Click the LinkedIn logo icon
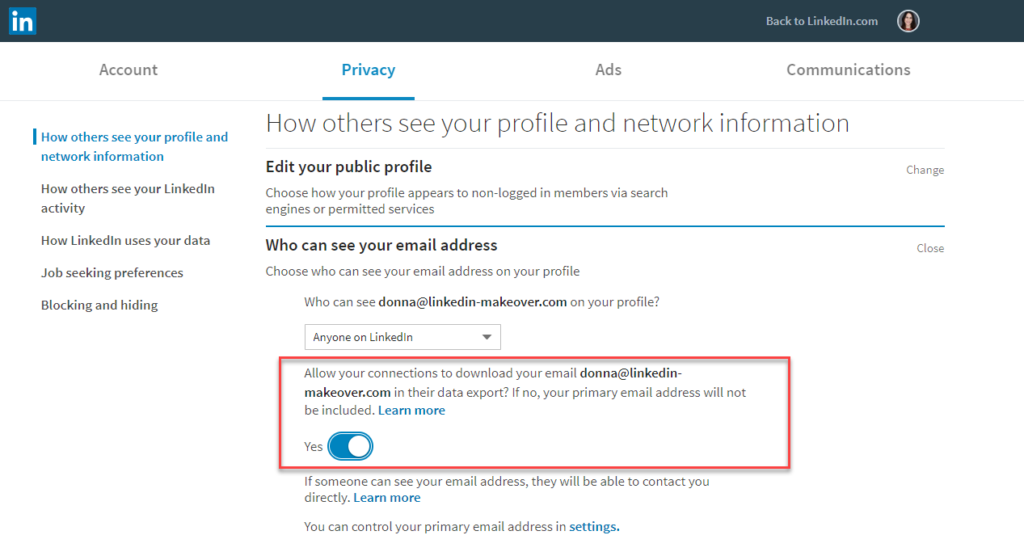The image size is (1024, 552). coord(22,21)
